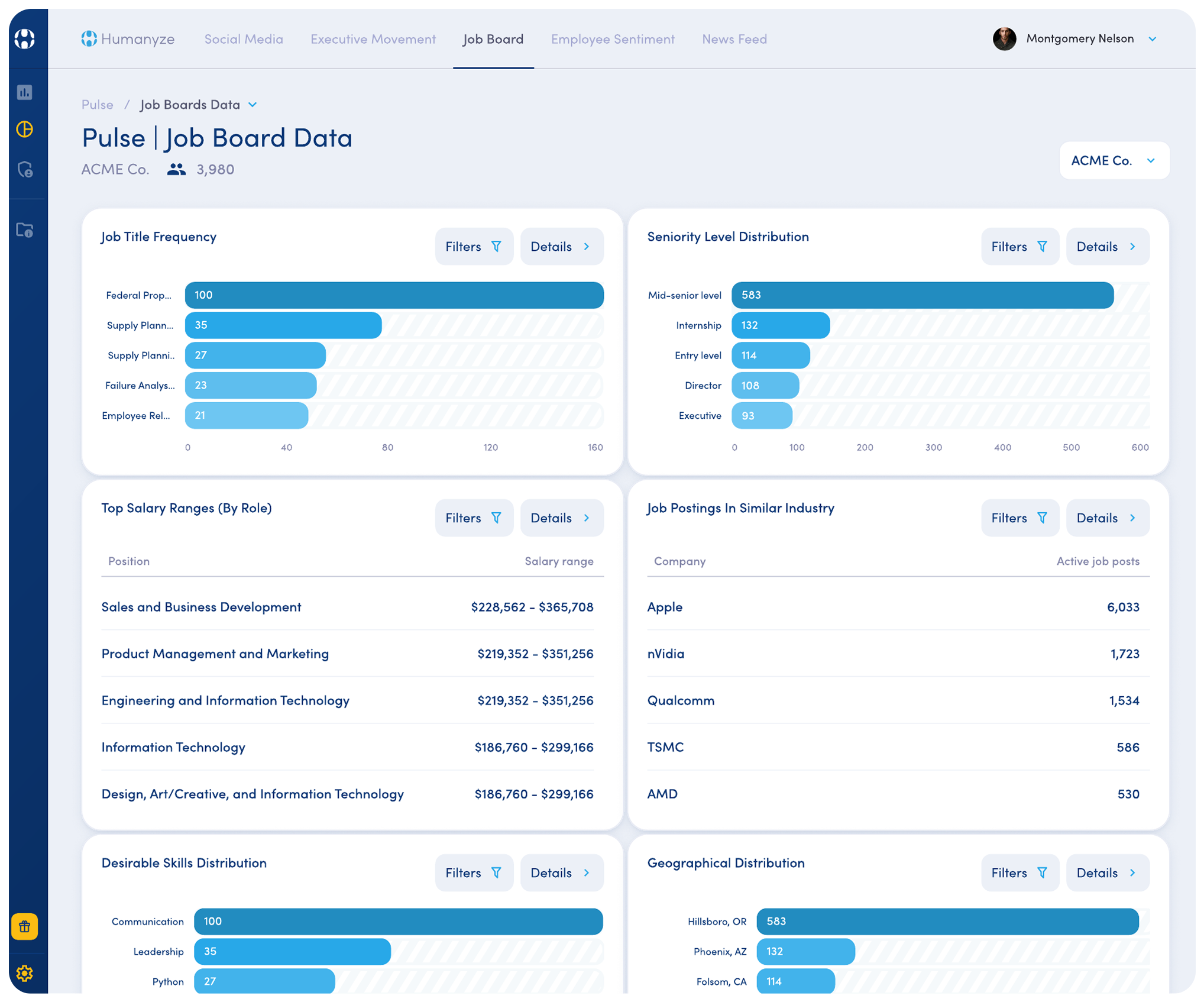This screenshot has height=1002, width=1204.
Task: Click the Communication skill bar showing 100
Action: point(398,922)
